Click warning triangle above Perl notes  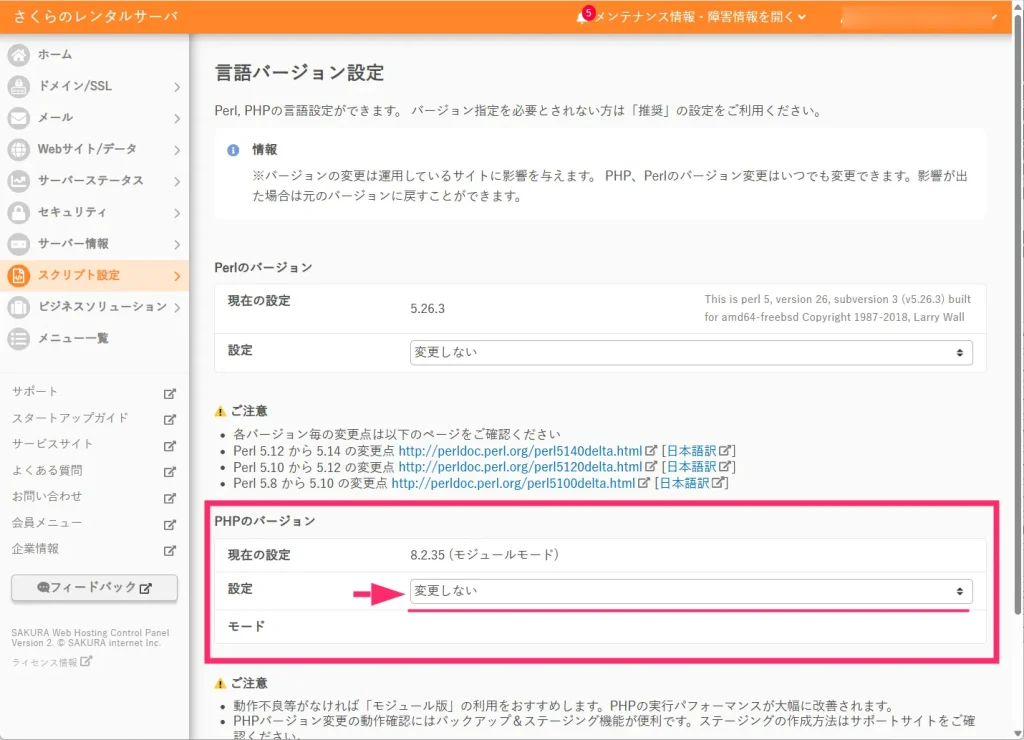tap(220, 411)
